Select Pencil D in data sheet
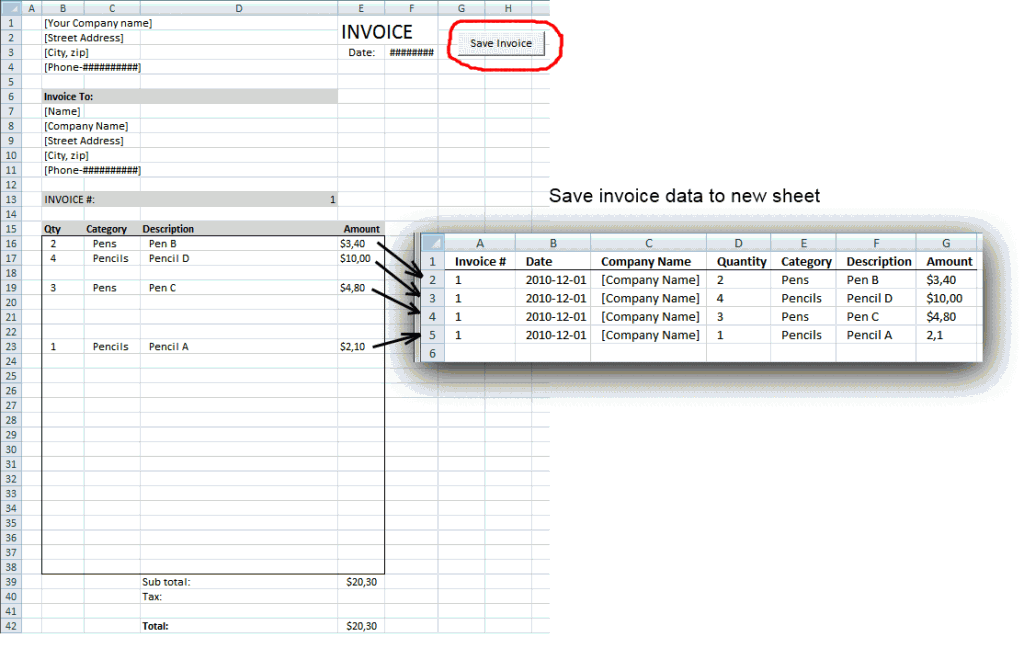This screenshot has height=671, width=1024. tap(869, 299)
